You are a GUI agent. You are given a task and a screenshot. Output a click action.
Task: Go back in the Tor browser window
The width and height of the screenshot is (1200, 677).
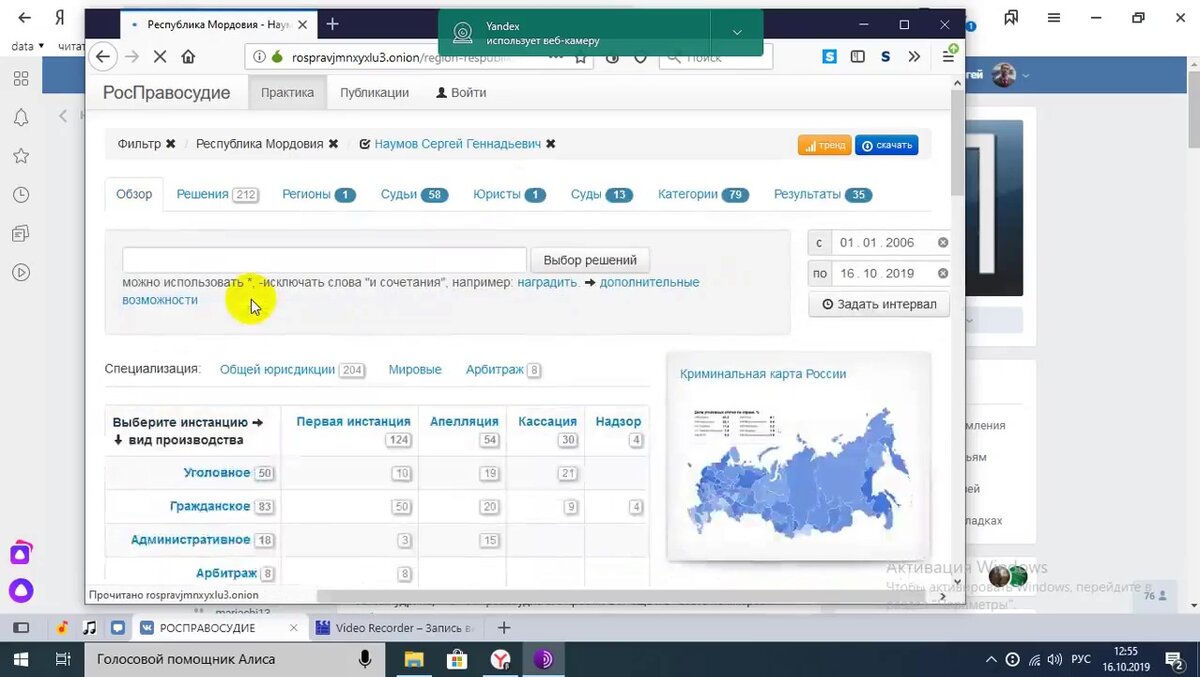pyautogui.click(x=102, y=57)
